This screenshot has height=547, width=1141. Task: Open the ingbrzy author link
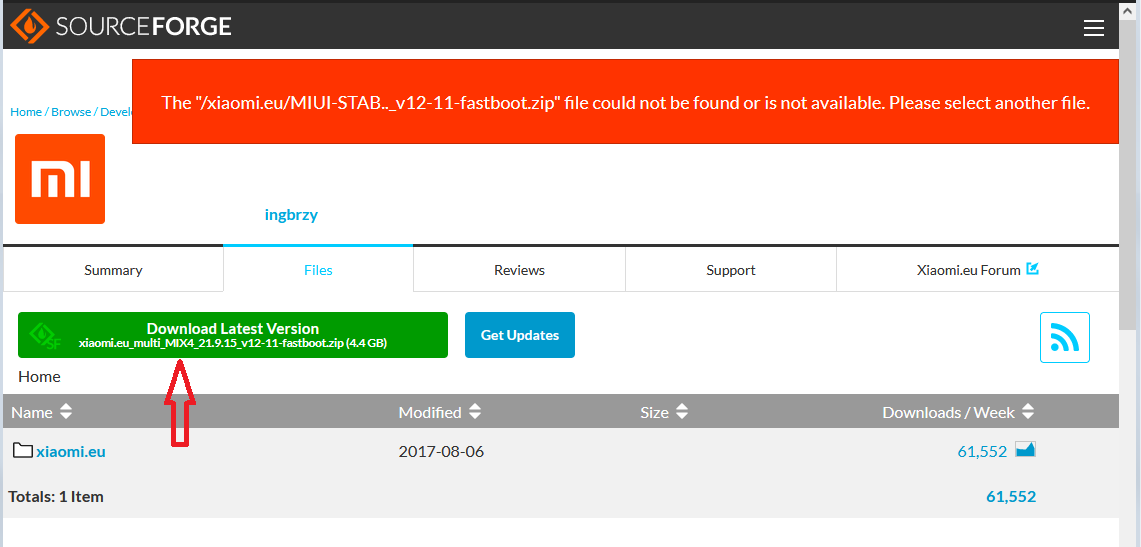(291, 215)
